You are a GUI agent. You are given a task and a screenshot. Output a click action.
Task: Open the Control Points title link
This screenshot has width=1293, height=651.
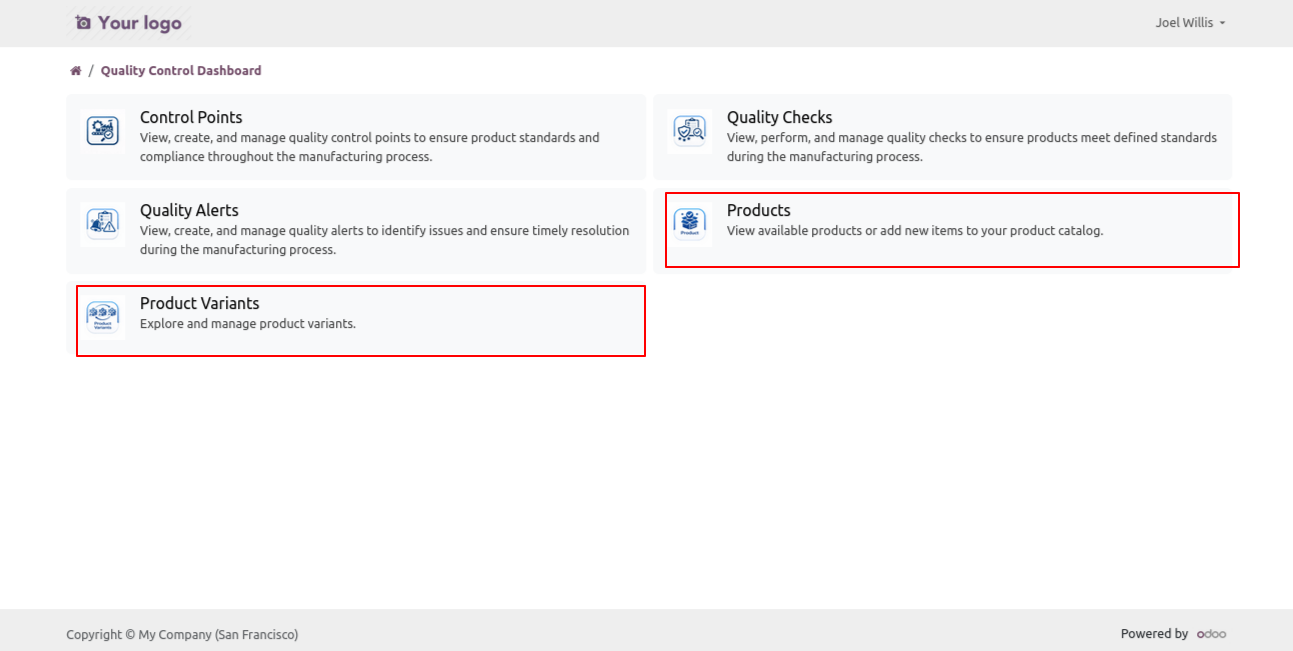pos(191,118)
